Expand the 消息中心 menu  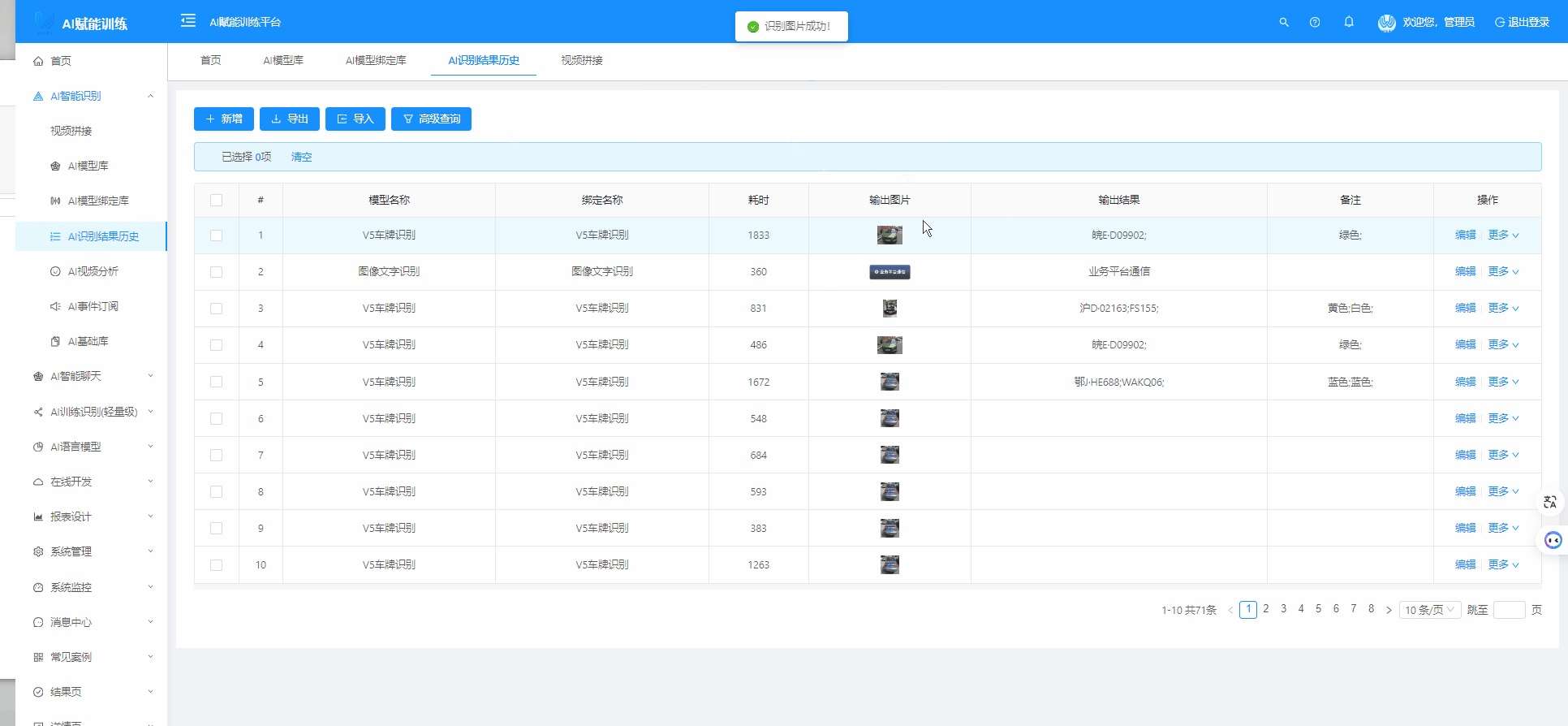[x=91, y=622]
